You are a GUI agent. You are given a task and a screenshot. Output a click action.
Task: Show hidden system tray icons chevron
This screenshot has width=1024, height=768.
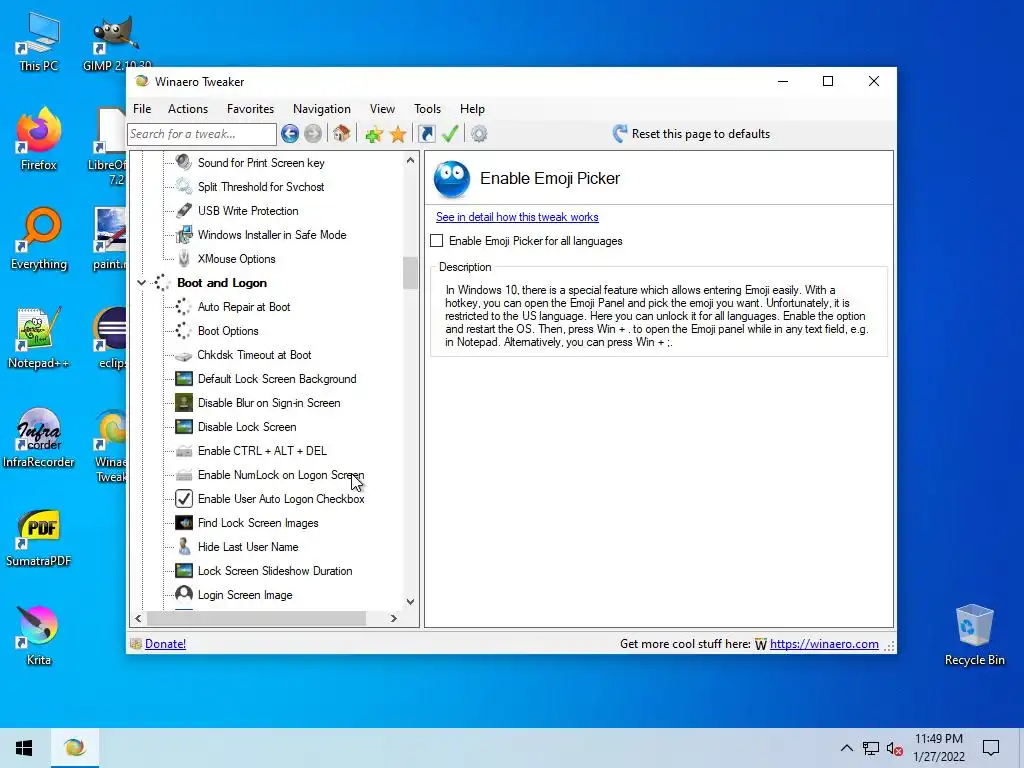[846, 748]
